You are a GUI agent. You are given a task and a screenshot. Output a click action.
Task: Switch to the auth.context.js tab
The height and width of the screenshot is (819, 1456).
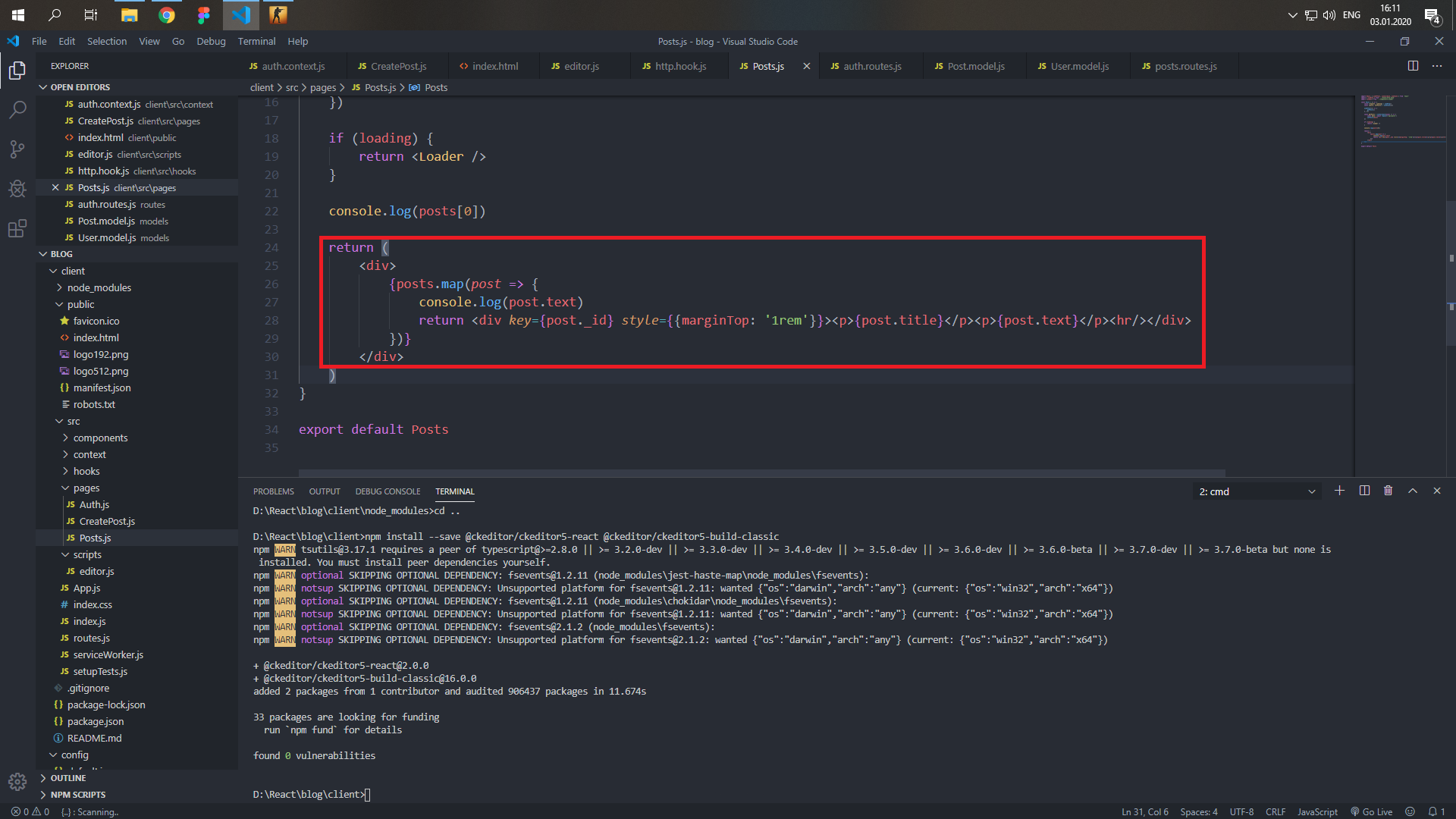tap(293, 66)
